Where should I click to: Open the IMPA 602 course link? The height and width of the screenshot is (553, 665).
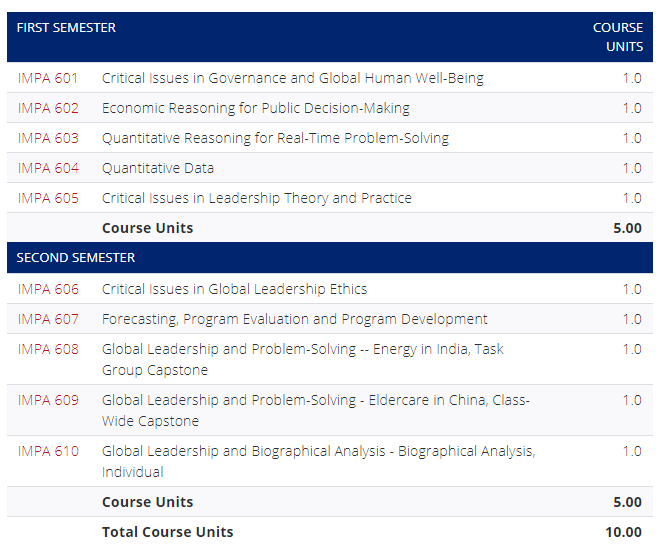(x=48, y=108)
